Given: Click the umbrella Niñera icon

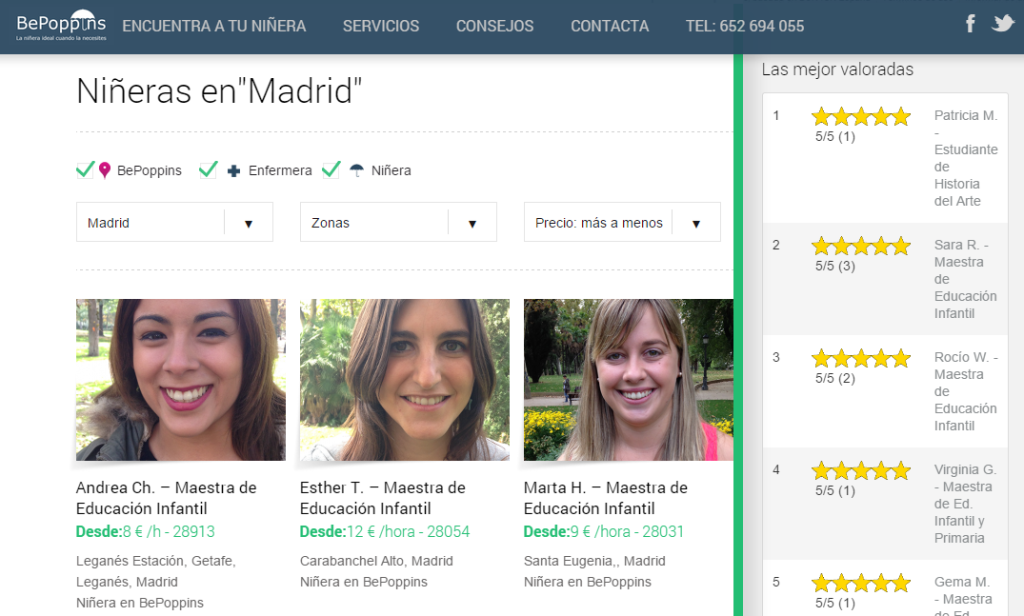Looking at the screenshot, I should tap(357, 171).
